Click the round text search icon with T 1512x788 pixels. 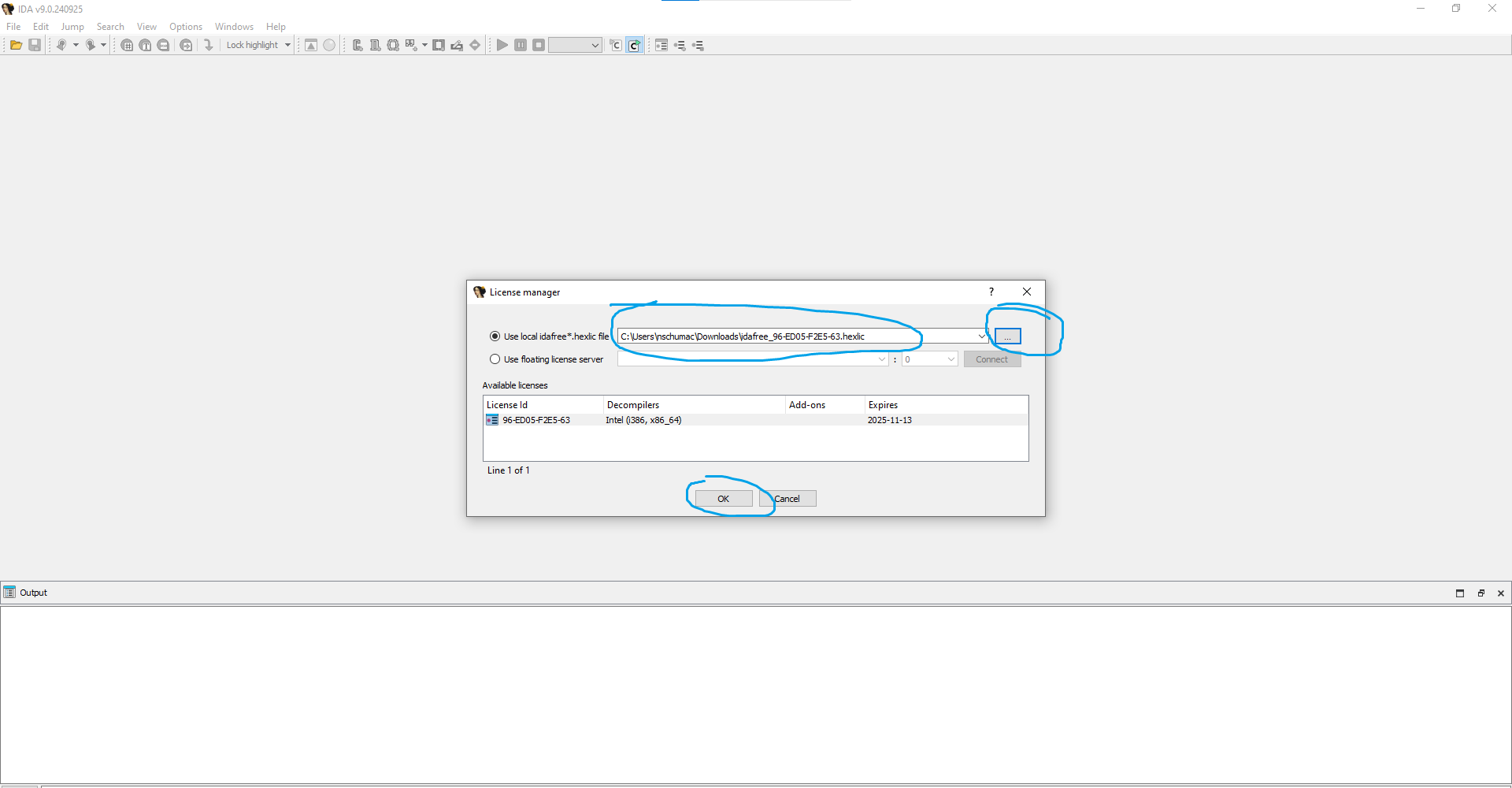point(145,45)
